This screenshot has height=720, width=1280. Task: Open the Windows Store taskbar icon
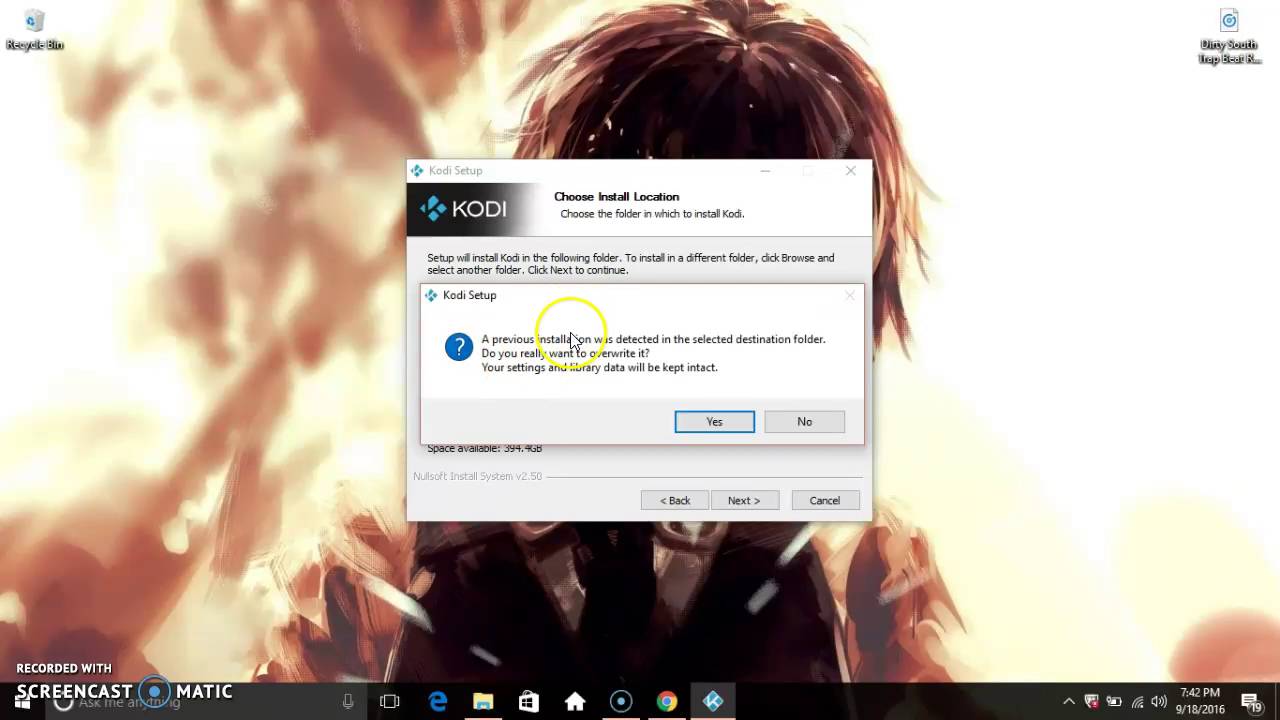click(529, 702)
